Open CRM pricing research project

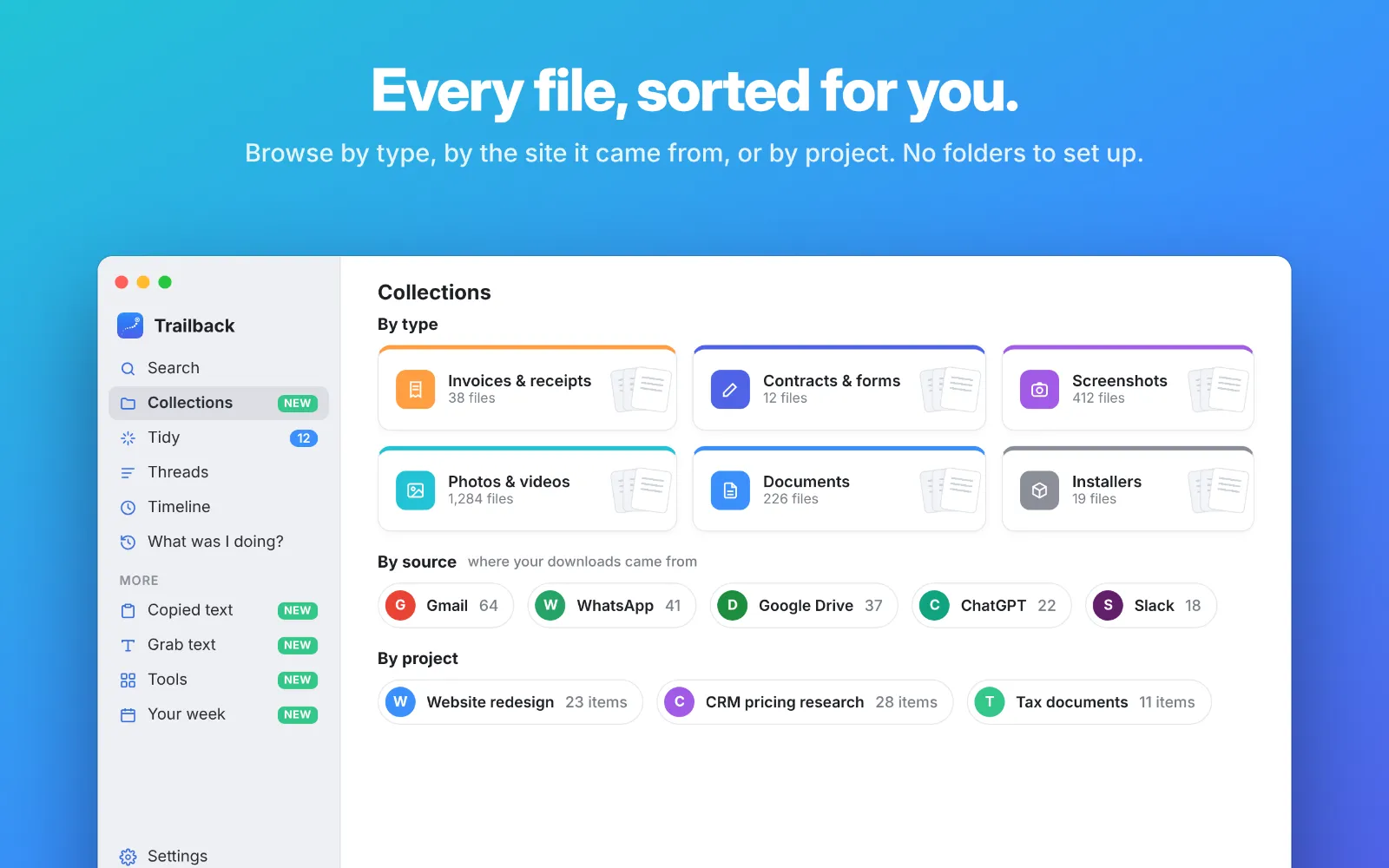[805, 702]
